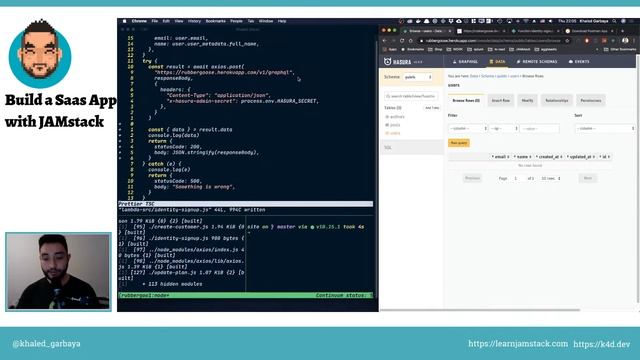Open the Bookmarks menu in menu bar
This screenshot has width=640, height=360.
tap(216, 21)
